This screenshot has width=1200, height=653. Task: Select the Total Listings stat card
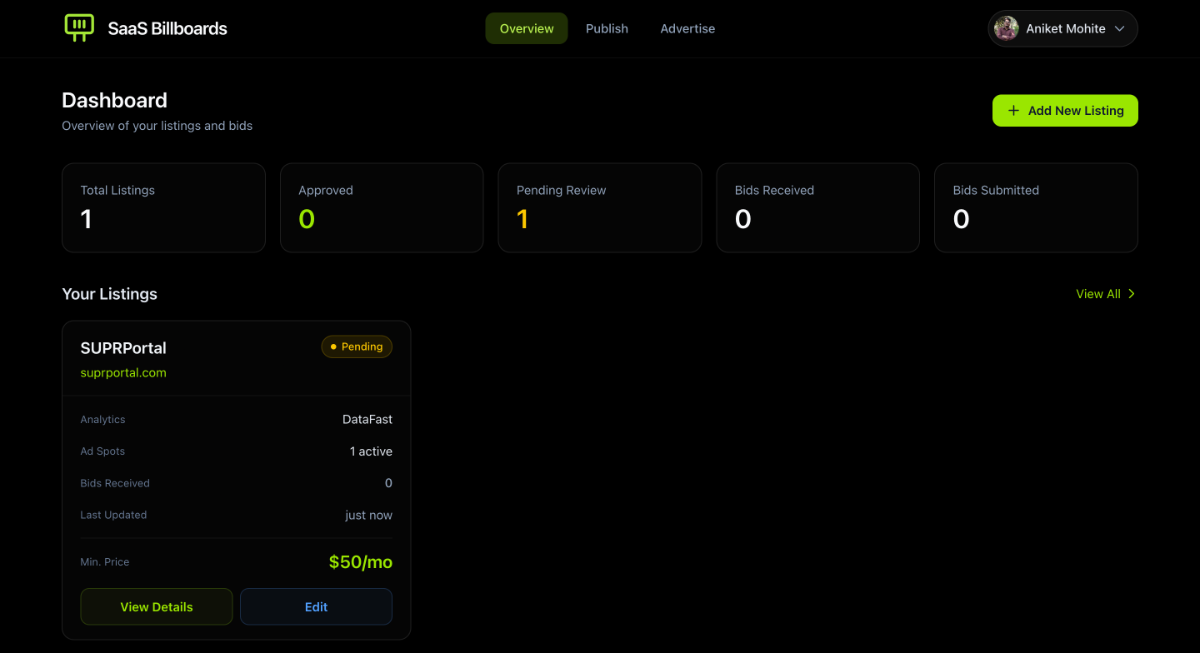point(163,207)
